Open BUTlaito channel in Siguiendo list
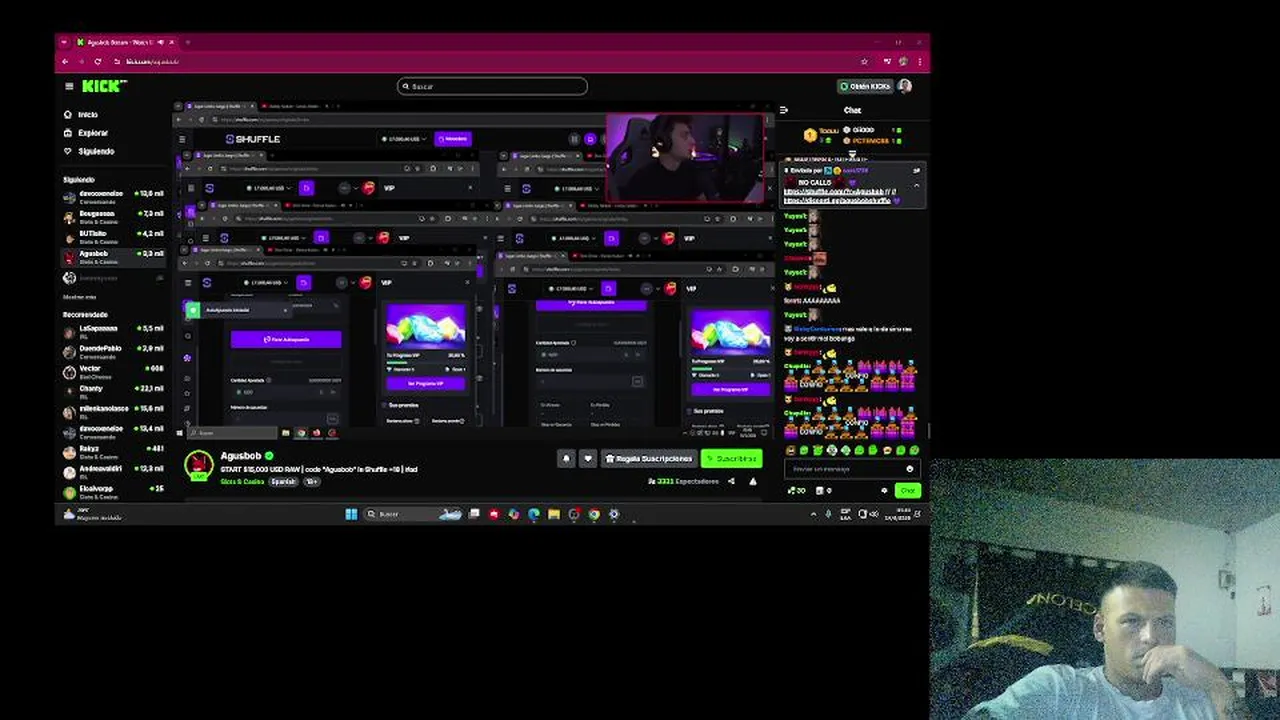This screenshot has width=1280, height=720. pos(113,236)
